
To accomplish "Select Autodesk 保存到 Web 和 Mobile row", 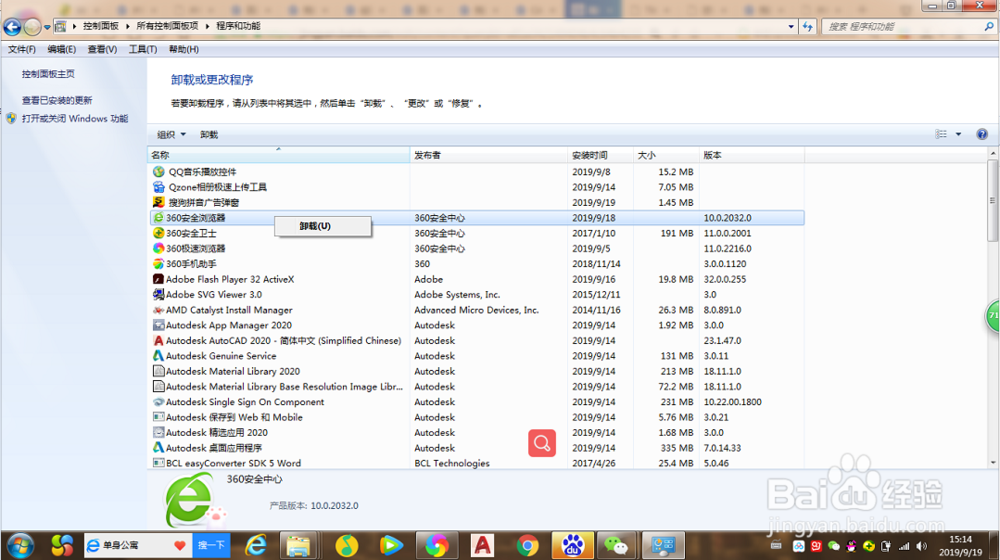I will (476, 417).
